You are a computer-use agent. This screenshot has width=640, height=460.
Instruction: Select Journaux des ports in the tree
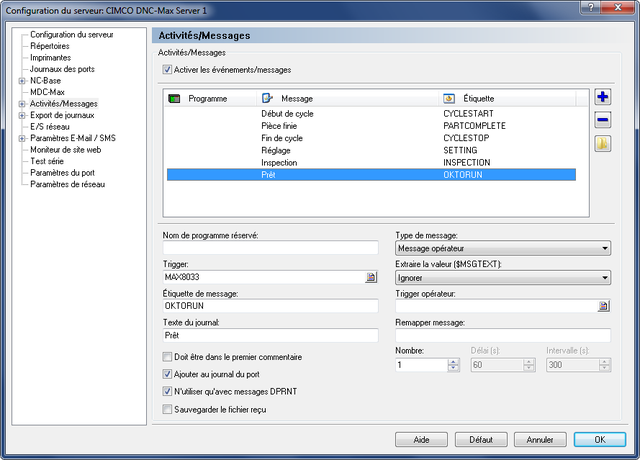tap(62, 69)
